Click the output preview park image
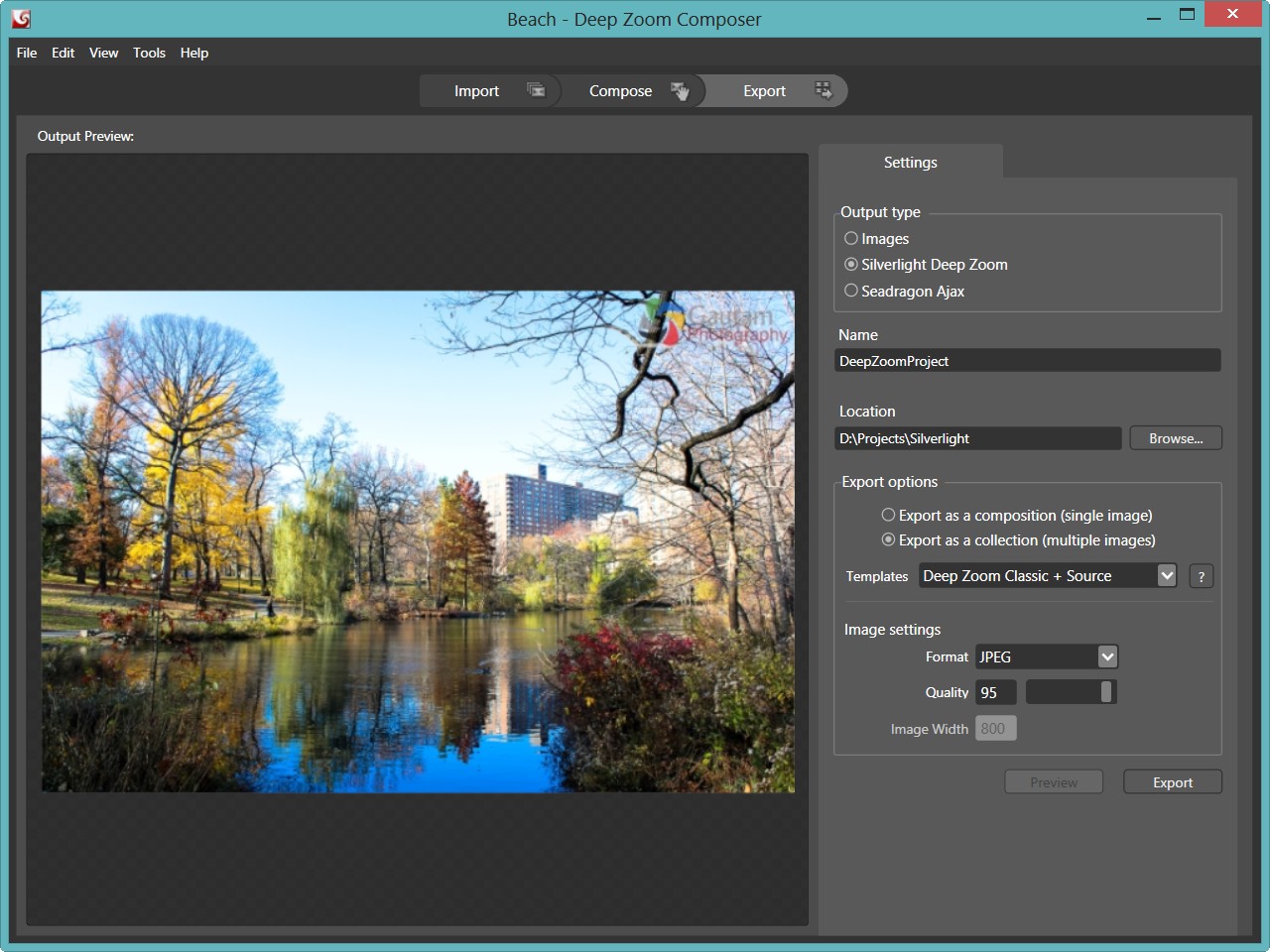Screen dimensions: 1270x952 tap(418, 541)
